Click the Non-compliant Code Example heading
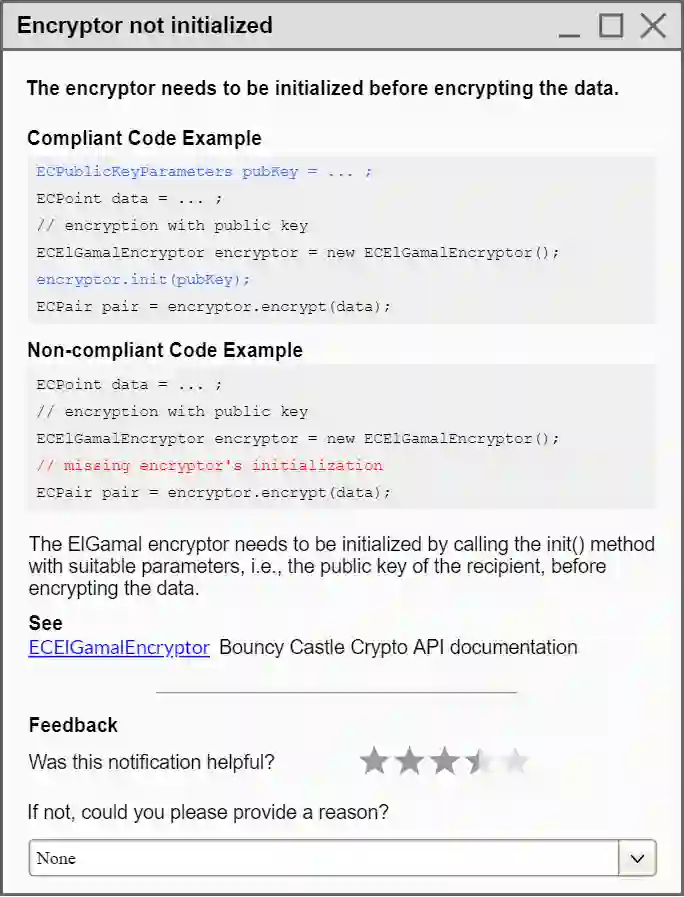The image size is (684, 897). pos(164,350)
